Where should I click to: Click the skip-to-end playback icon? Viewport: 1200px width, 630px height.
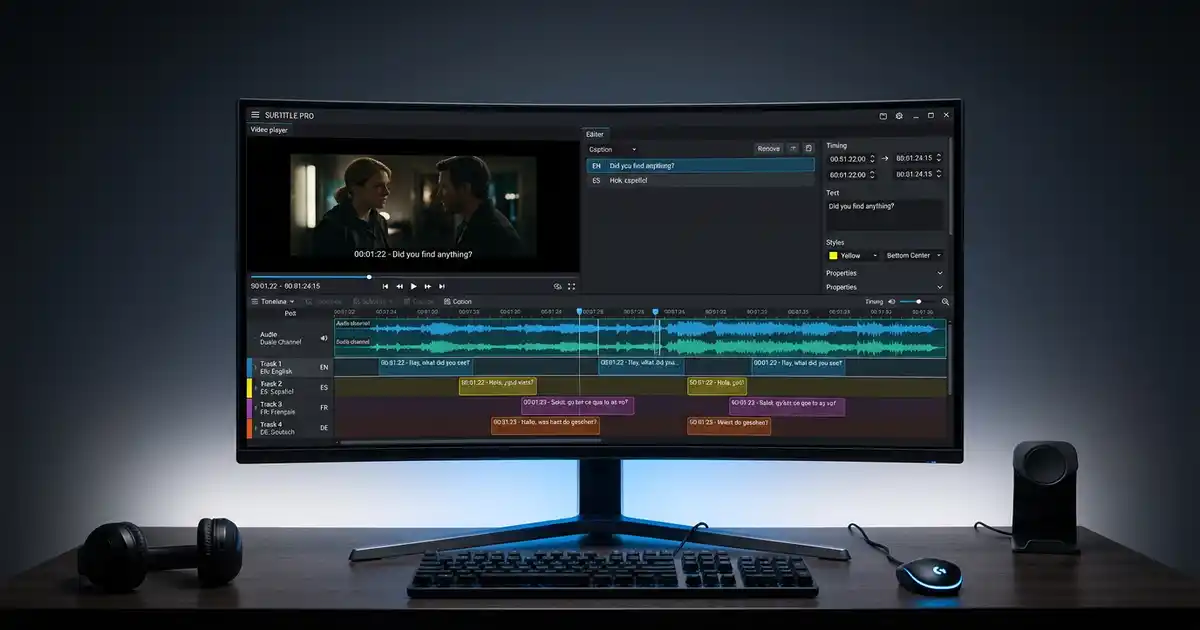443,287
